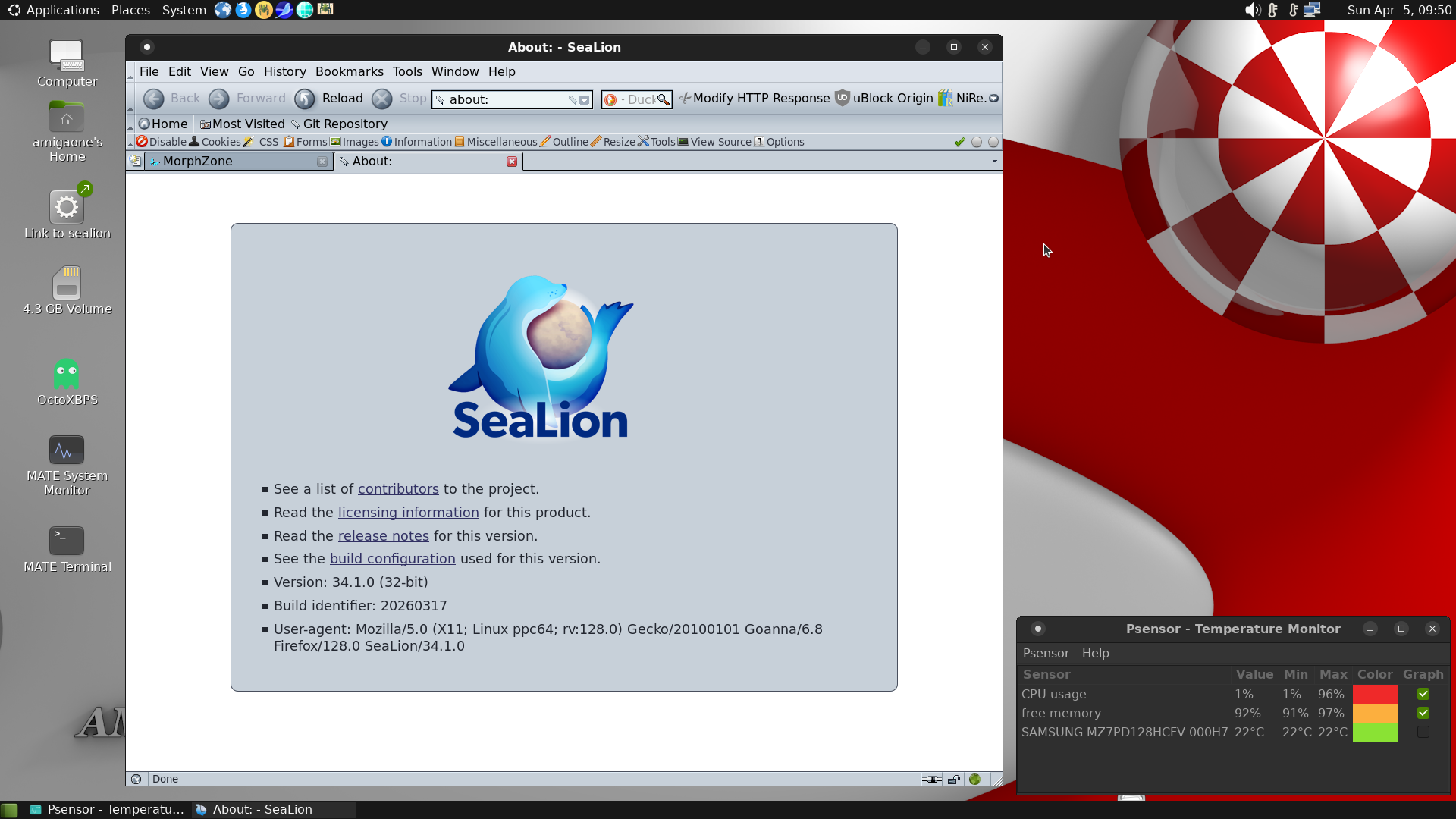
Task: Uncheck the CPU usage graph checkbox
Action: 1423,694
